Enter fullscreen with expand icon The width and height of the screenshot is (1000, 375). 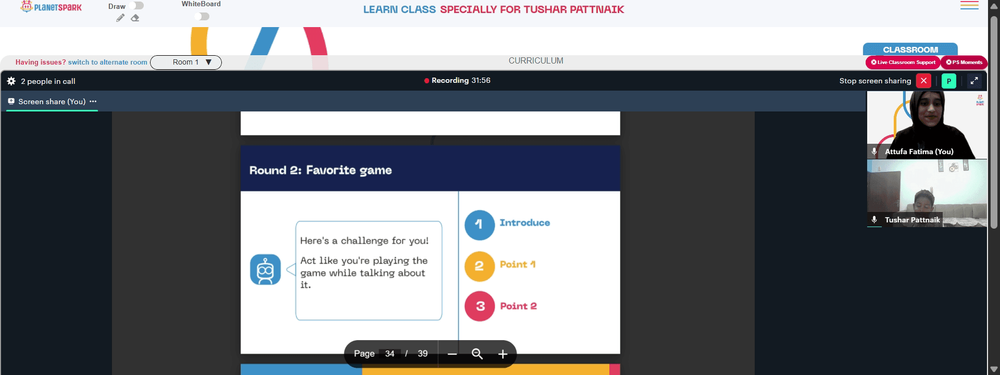click(974, 81)
